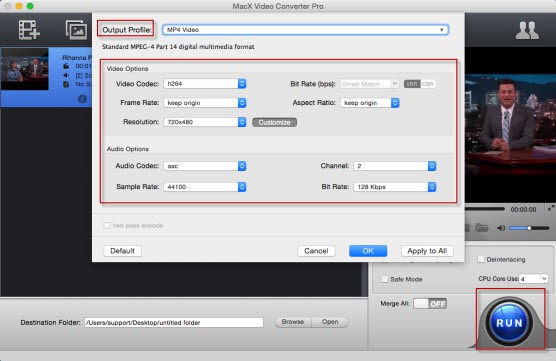Confirm settings with the OK button
The height and width of the screenshot is (361, 556).
tap(368, 251)
